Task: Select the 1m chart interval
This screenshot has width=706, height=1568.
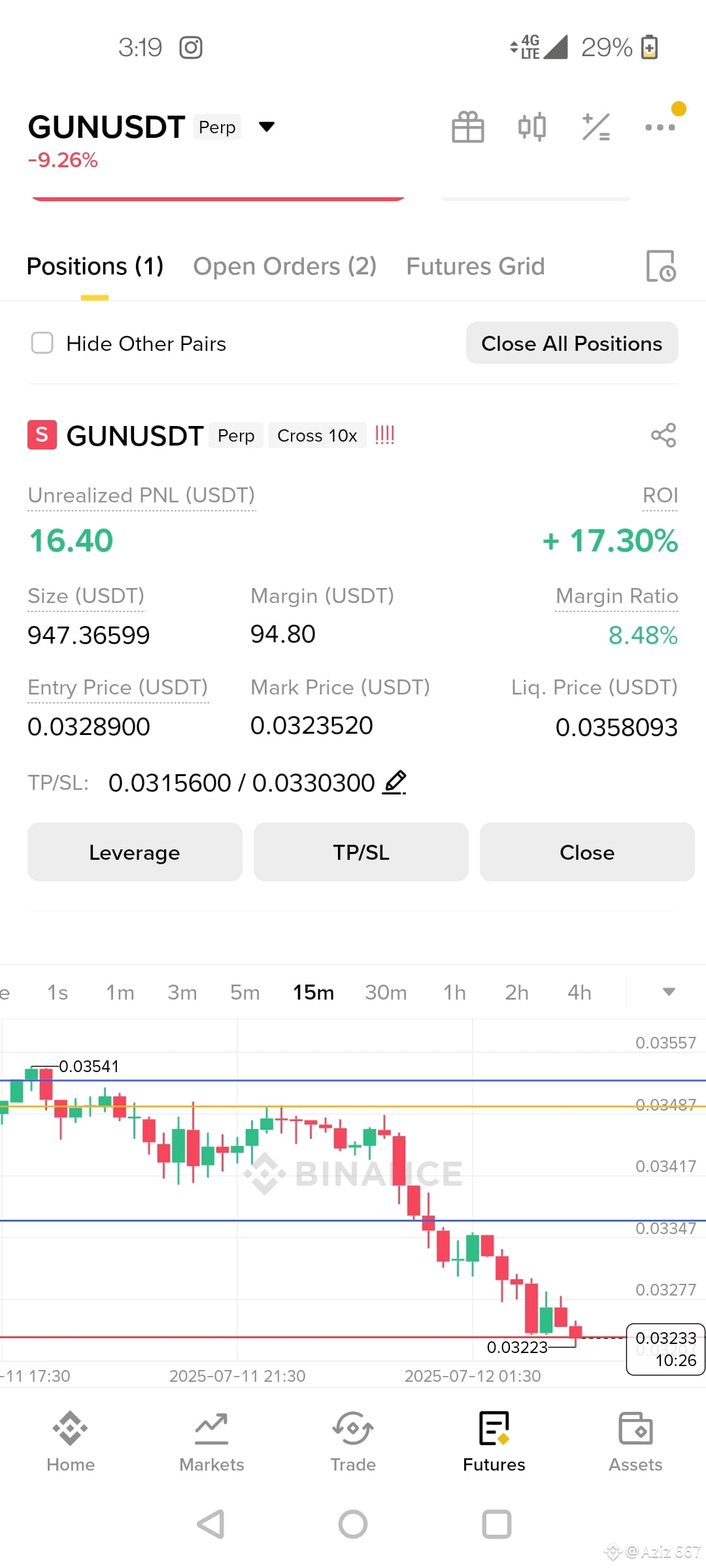Action: [x=120, y=992]
